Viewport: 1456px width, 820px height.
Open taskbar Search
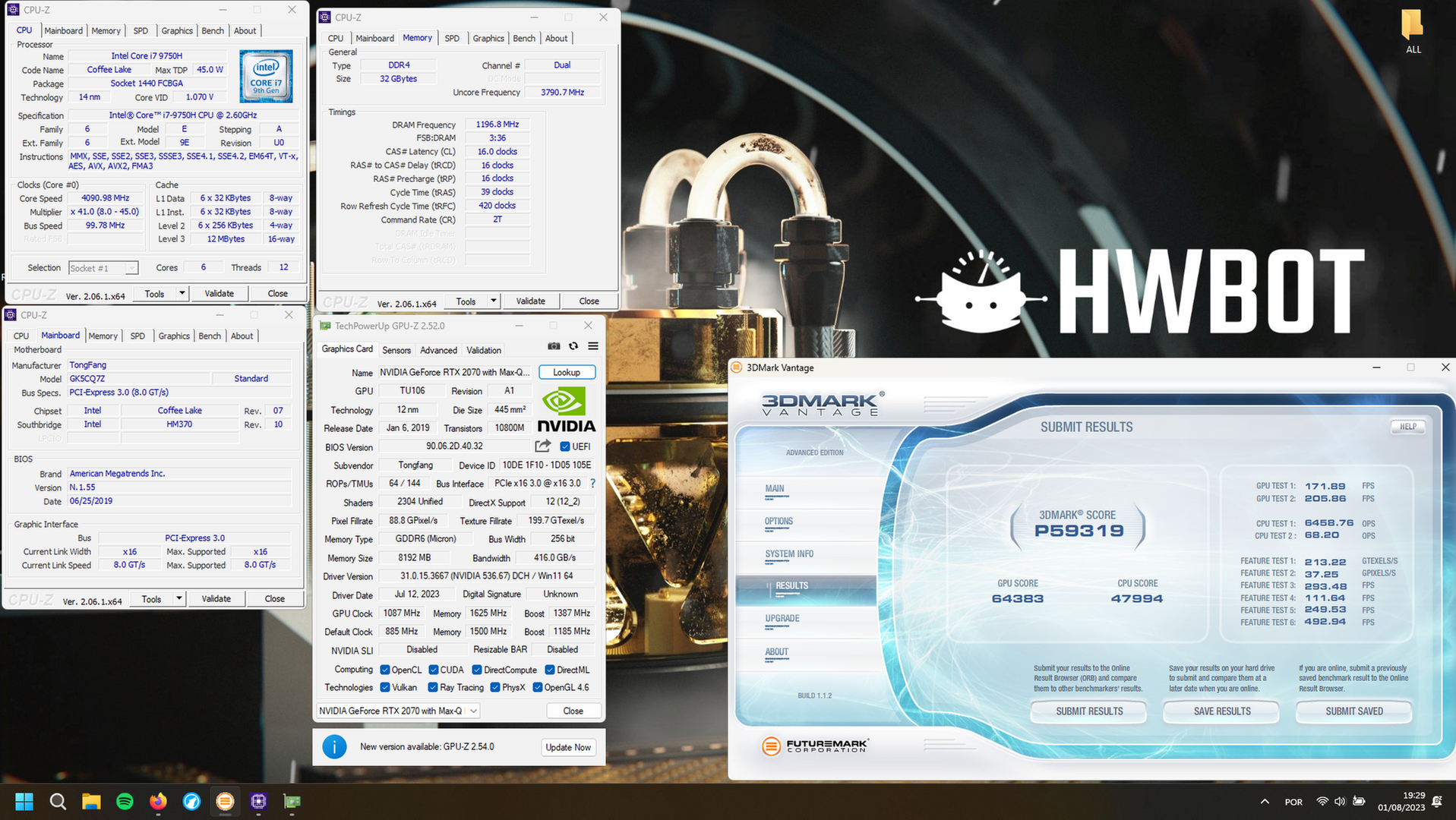pos(58,801)
